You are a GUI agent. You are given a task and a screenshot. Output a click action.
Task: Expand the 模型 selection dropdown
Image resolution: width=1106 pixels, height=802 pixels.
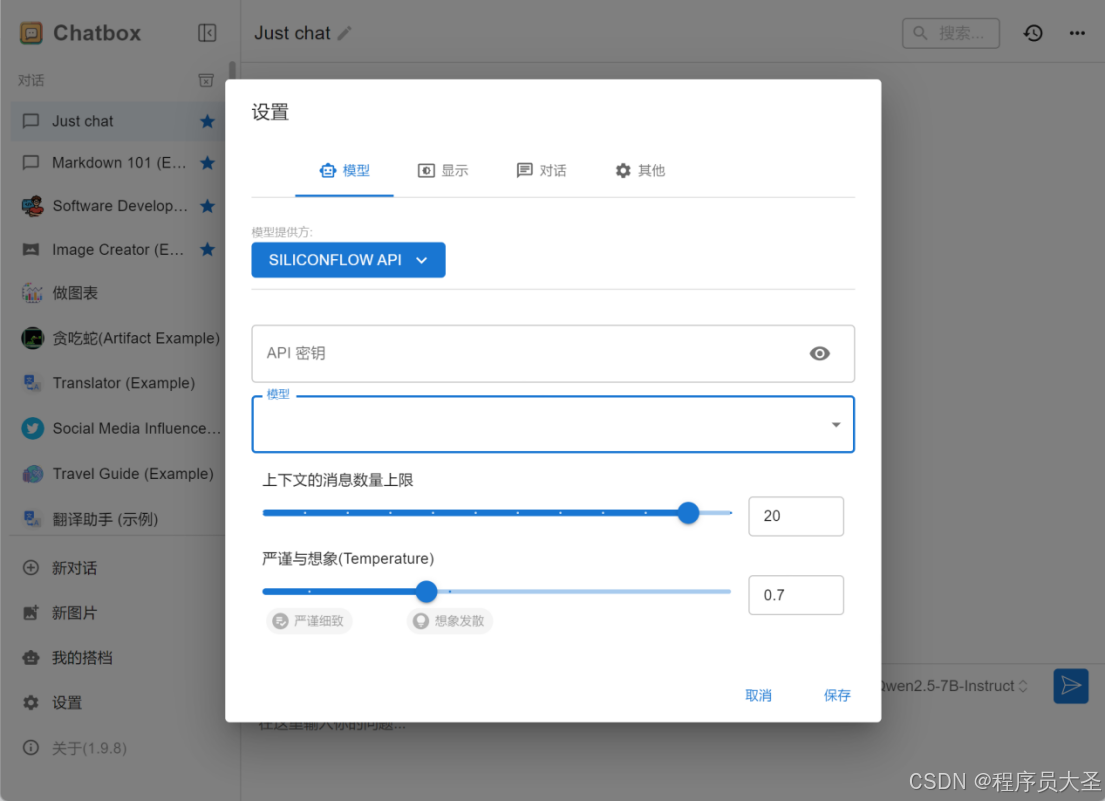point(553,425)
